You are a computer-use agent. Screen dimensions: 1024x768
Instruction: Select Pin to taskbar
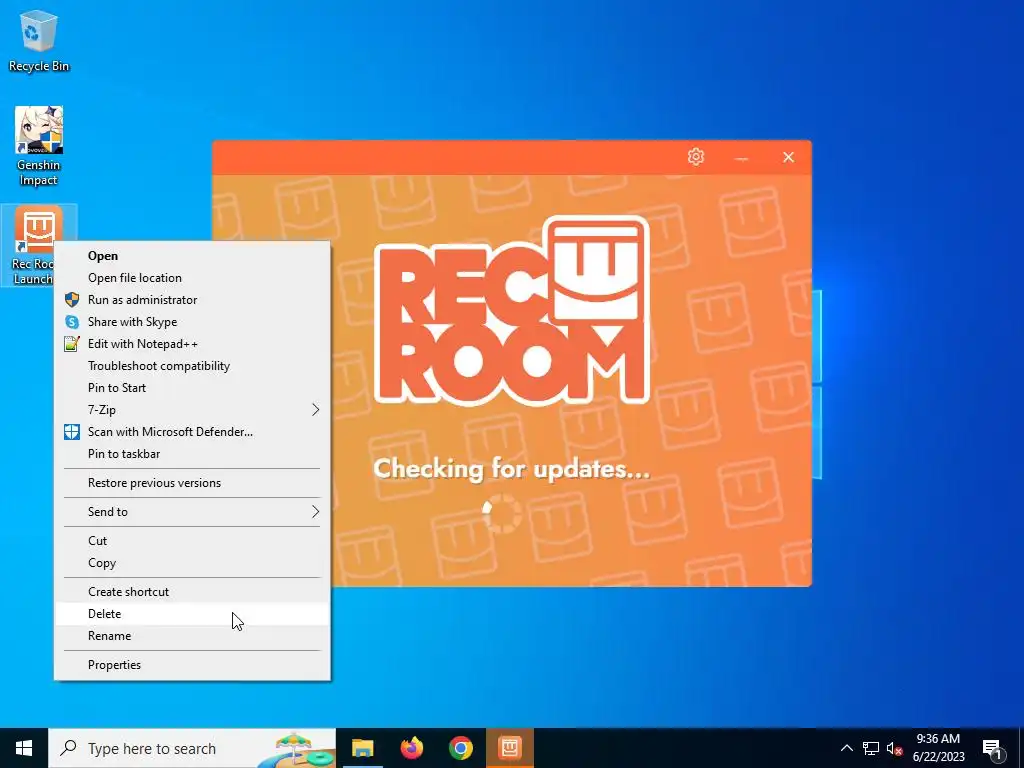(192, 454)
